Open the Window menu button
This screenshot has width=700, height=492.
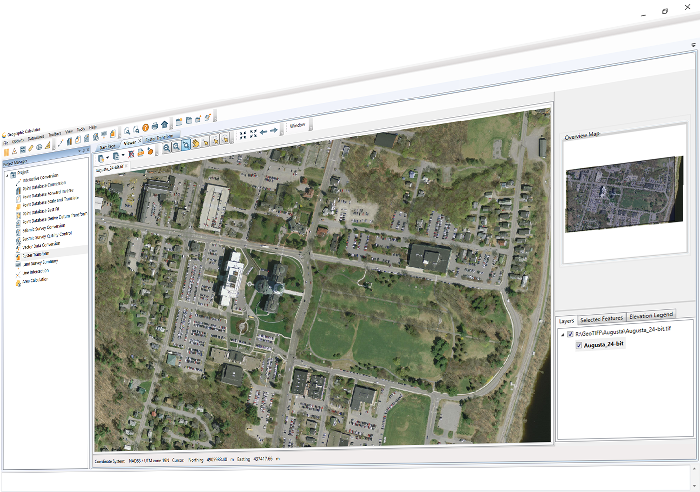(x=297, y=125)
